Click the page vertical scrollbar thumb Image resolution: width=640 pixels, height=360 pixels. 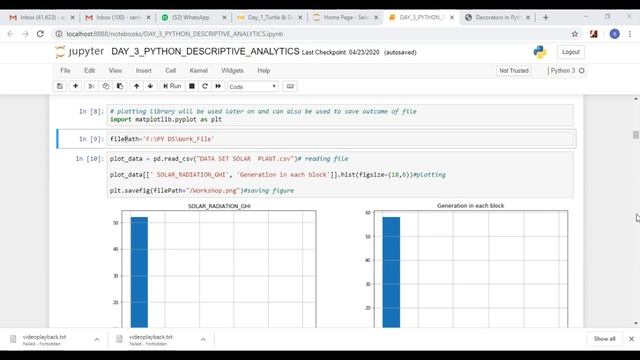coord(636,135)
